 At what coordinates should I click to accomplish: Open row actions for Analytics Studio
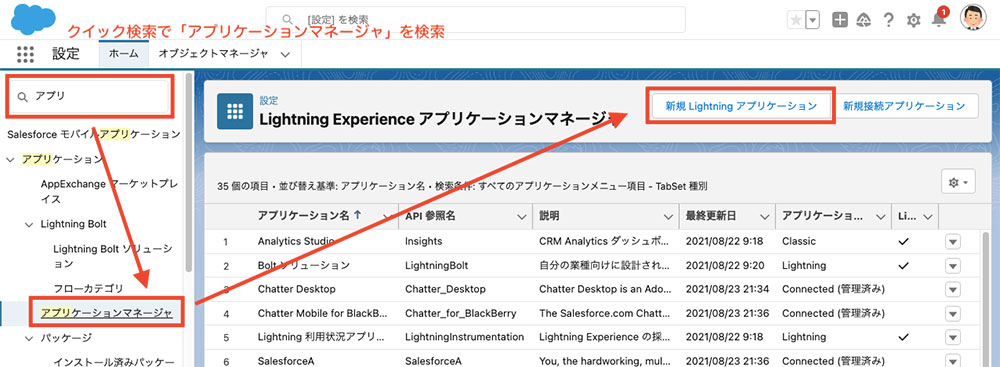952,242
